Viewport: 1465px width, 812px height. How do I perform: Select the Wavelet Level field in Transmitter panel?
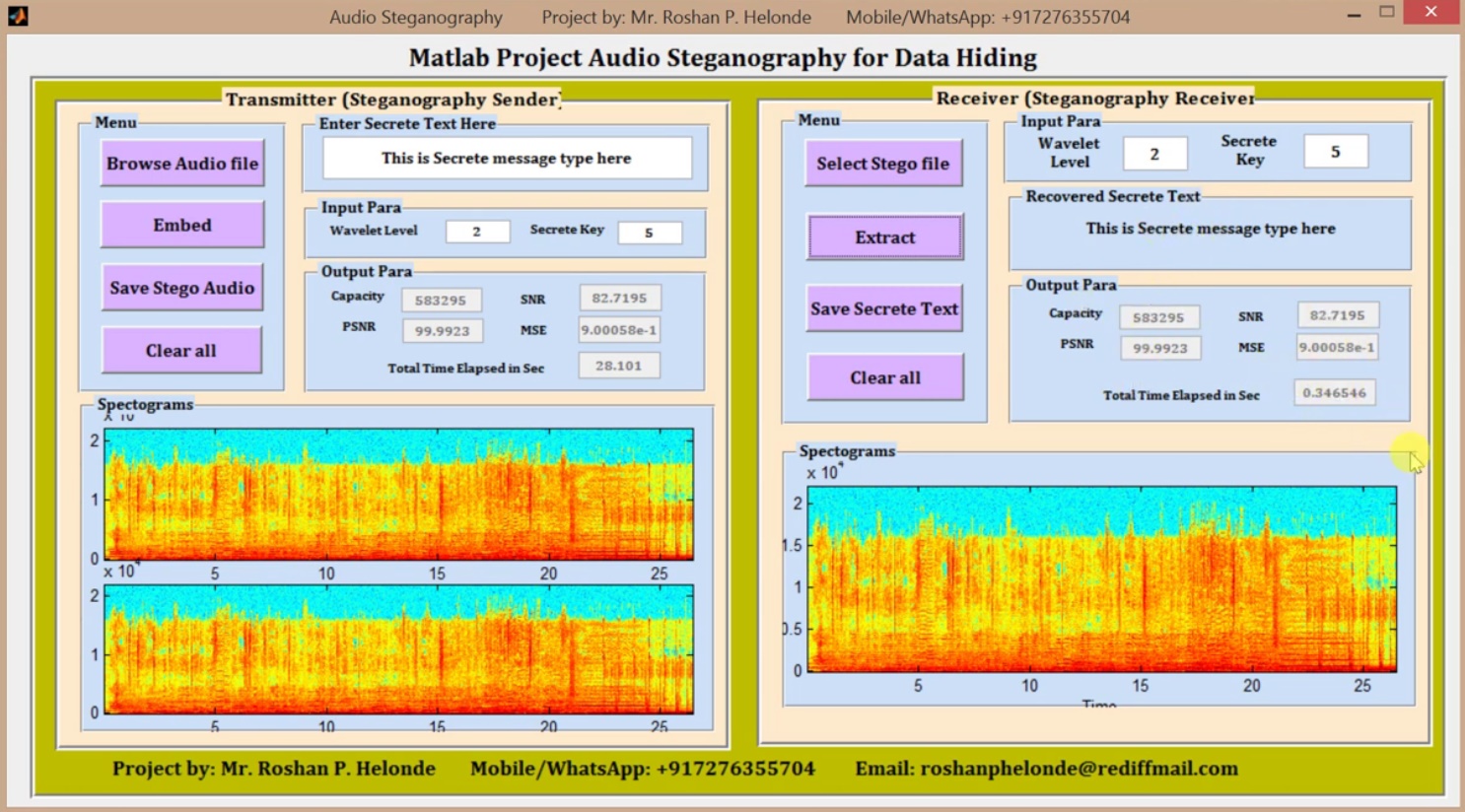tap(477, 232)
